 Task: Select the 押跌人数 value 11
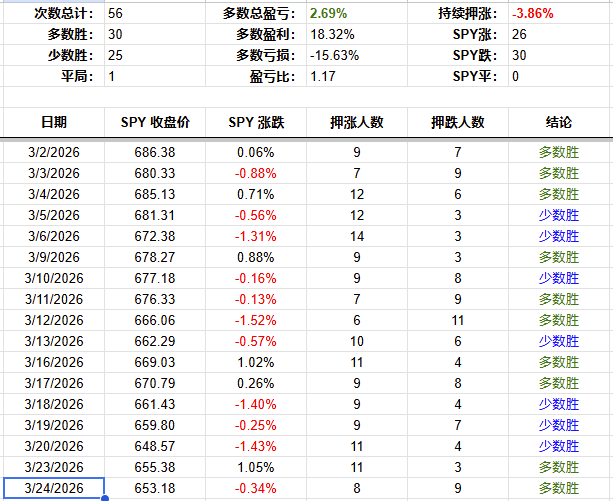point(458,320)
